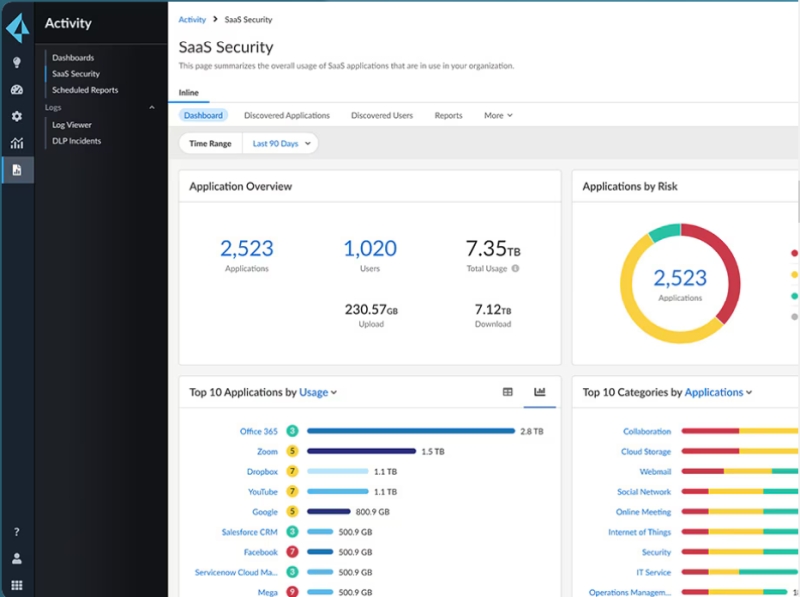This screenshot has height=597, width=800.
Task: Click Salesforce CRM risk score badge
Action: (292, 532)
